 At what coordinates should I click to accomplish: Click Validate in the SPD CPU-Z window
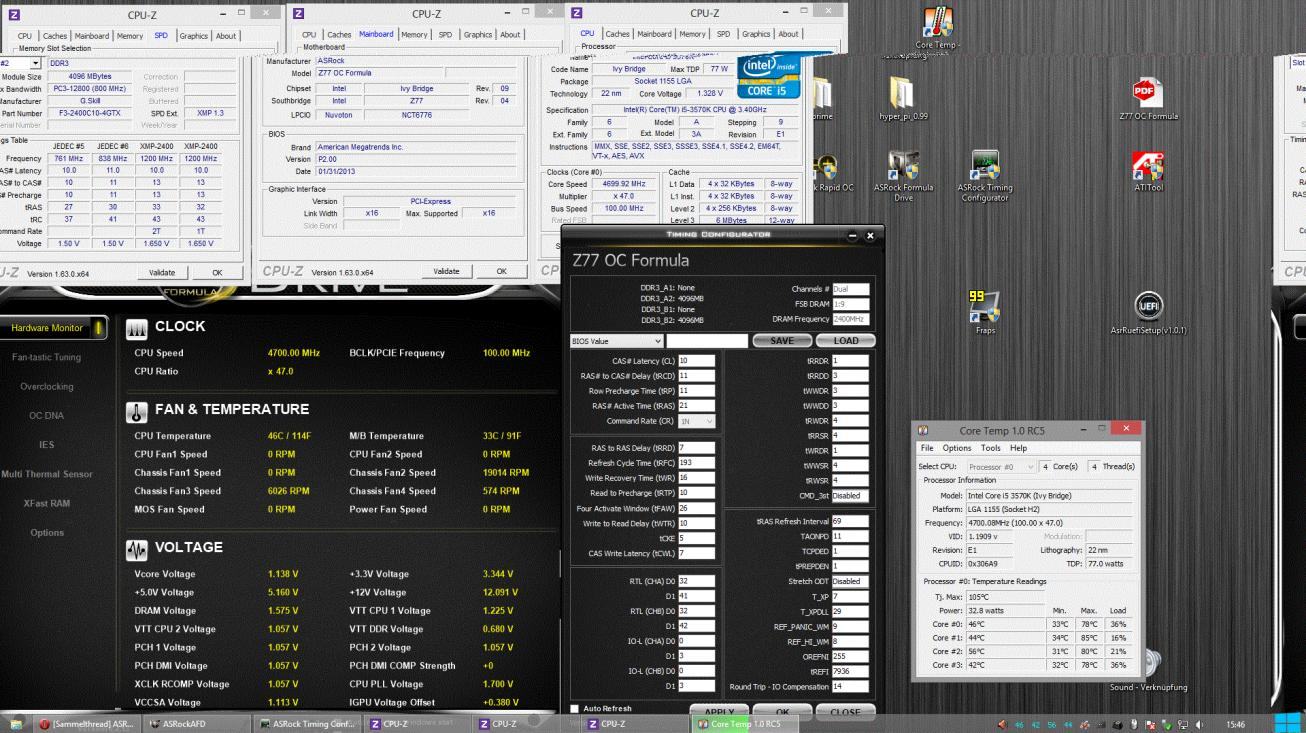point(161,272)
